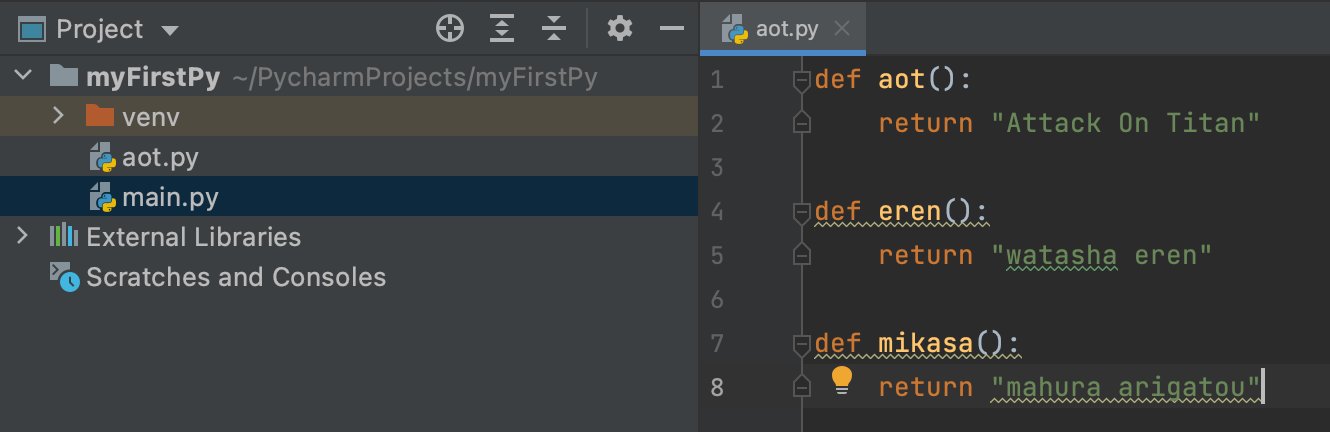Viewport: 1330px width, 432px height.
Task: Click the function name eren
Action: click(x=910, y=211)
